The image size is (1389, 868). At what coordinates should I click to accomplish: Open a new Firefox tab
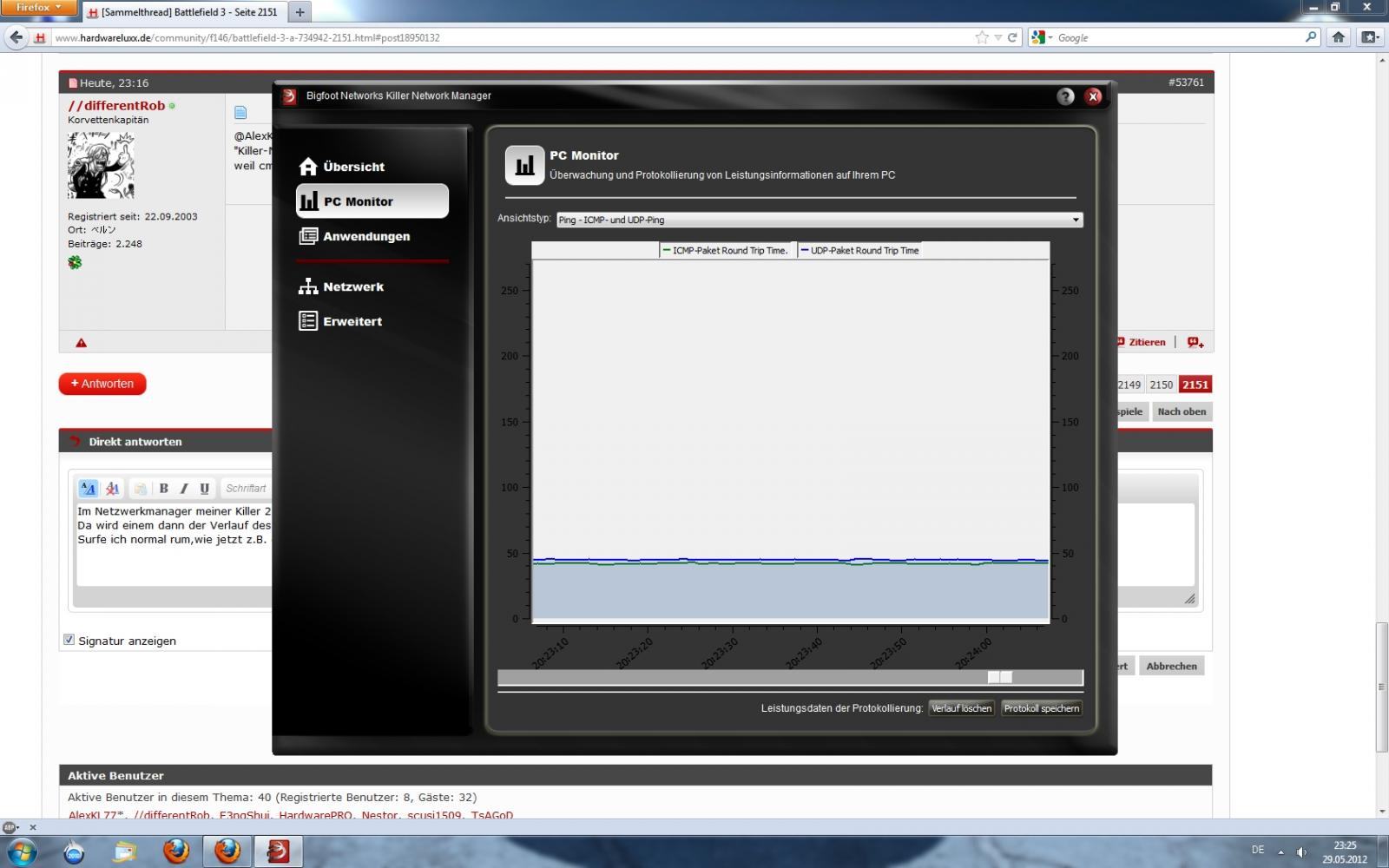point(300,12)
